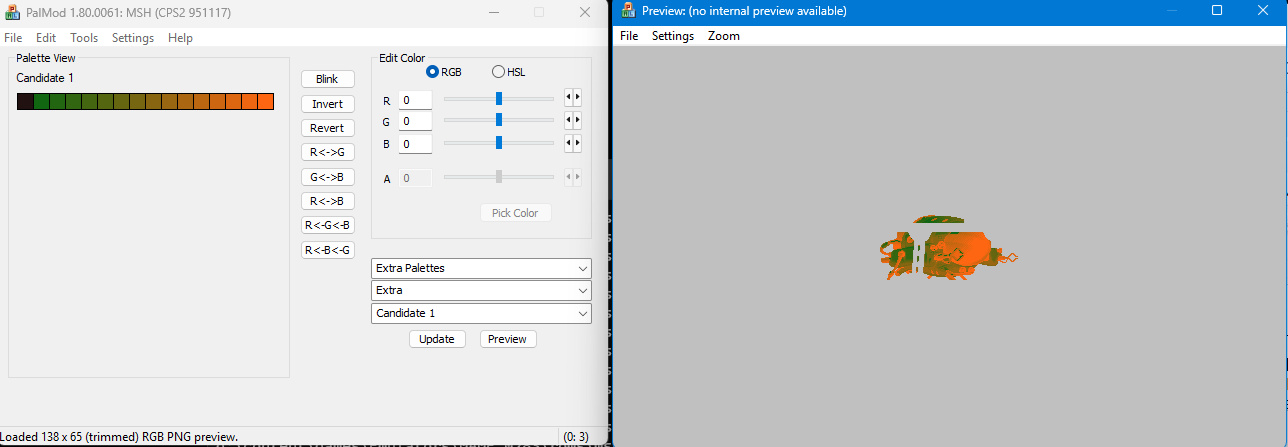
Task: Open Settings menu in Preview window
Action: point(673,36)
